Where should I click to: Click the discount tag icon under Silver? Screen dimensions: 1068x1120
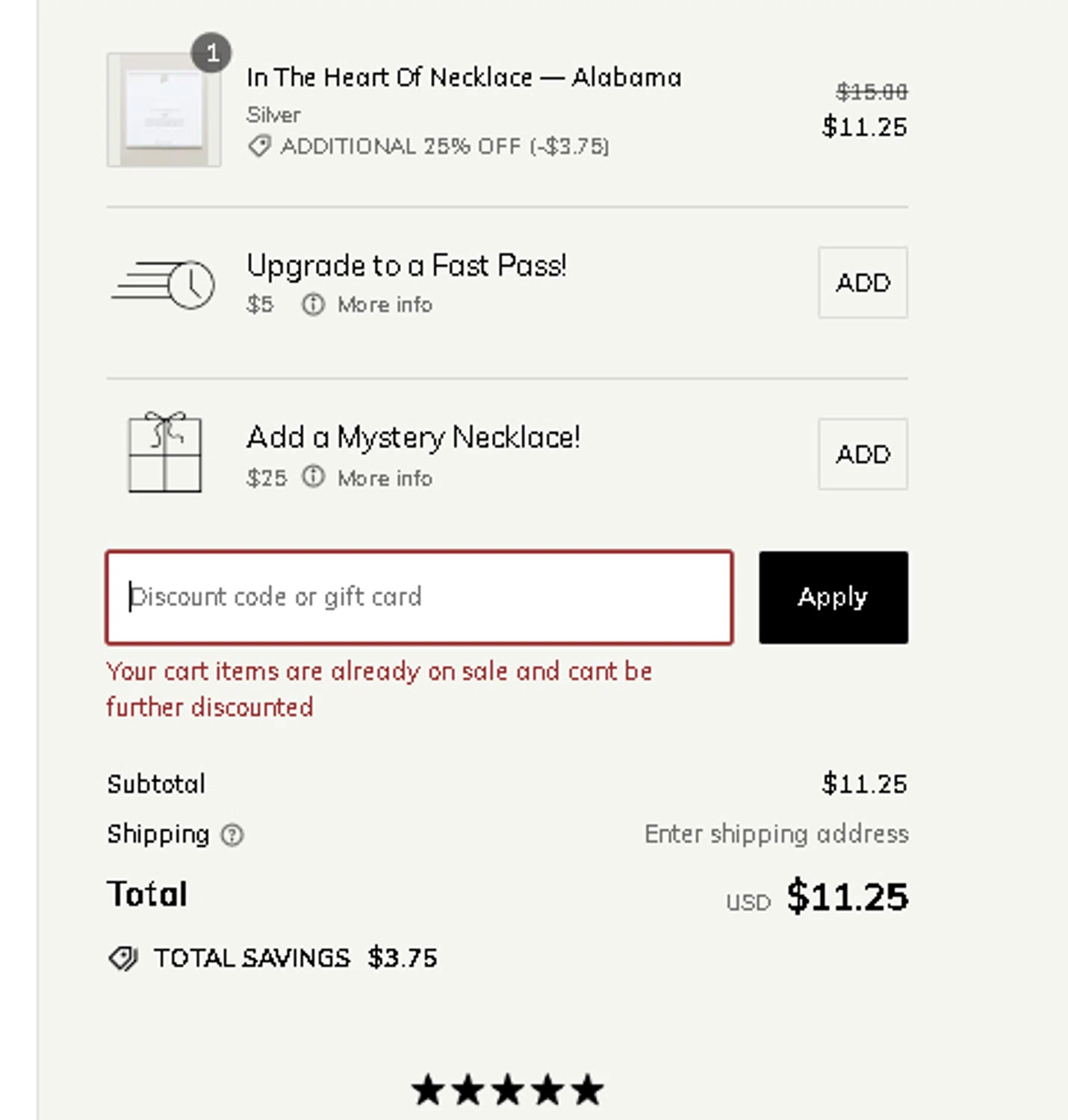(258, 146)
